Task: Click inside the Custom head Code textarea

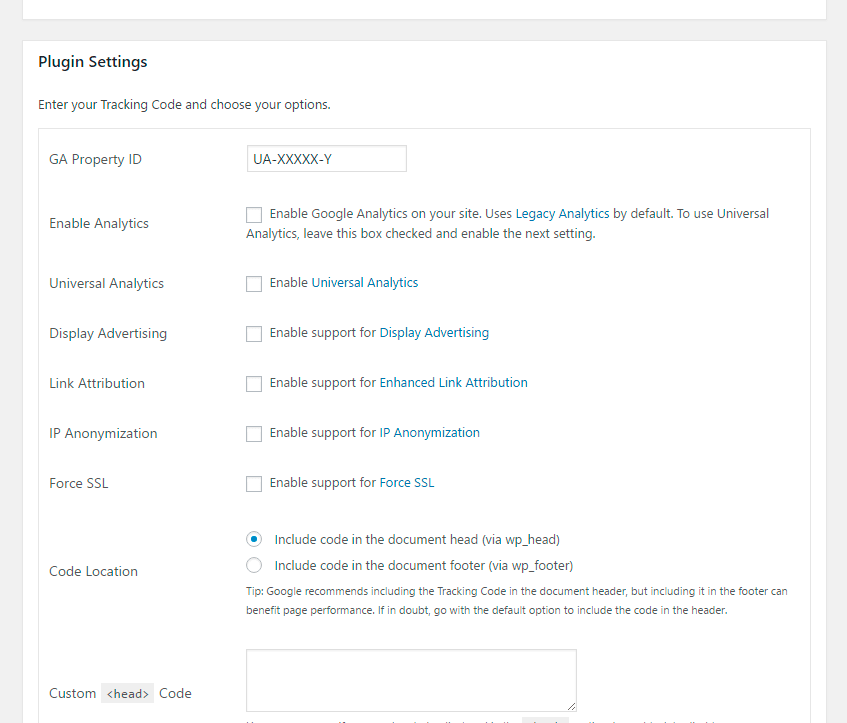Action: [x=411, y=680]
